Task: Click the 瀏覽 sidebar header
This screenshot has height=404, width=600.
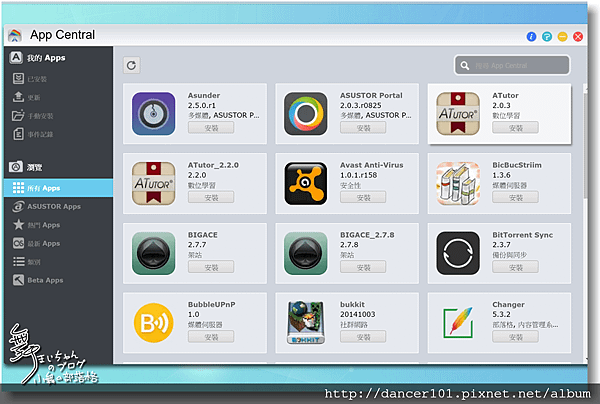Action: pyautogui.click(x=26, y=167)
